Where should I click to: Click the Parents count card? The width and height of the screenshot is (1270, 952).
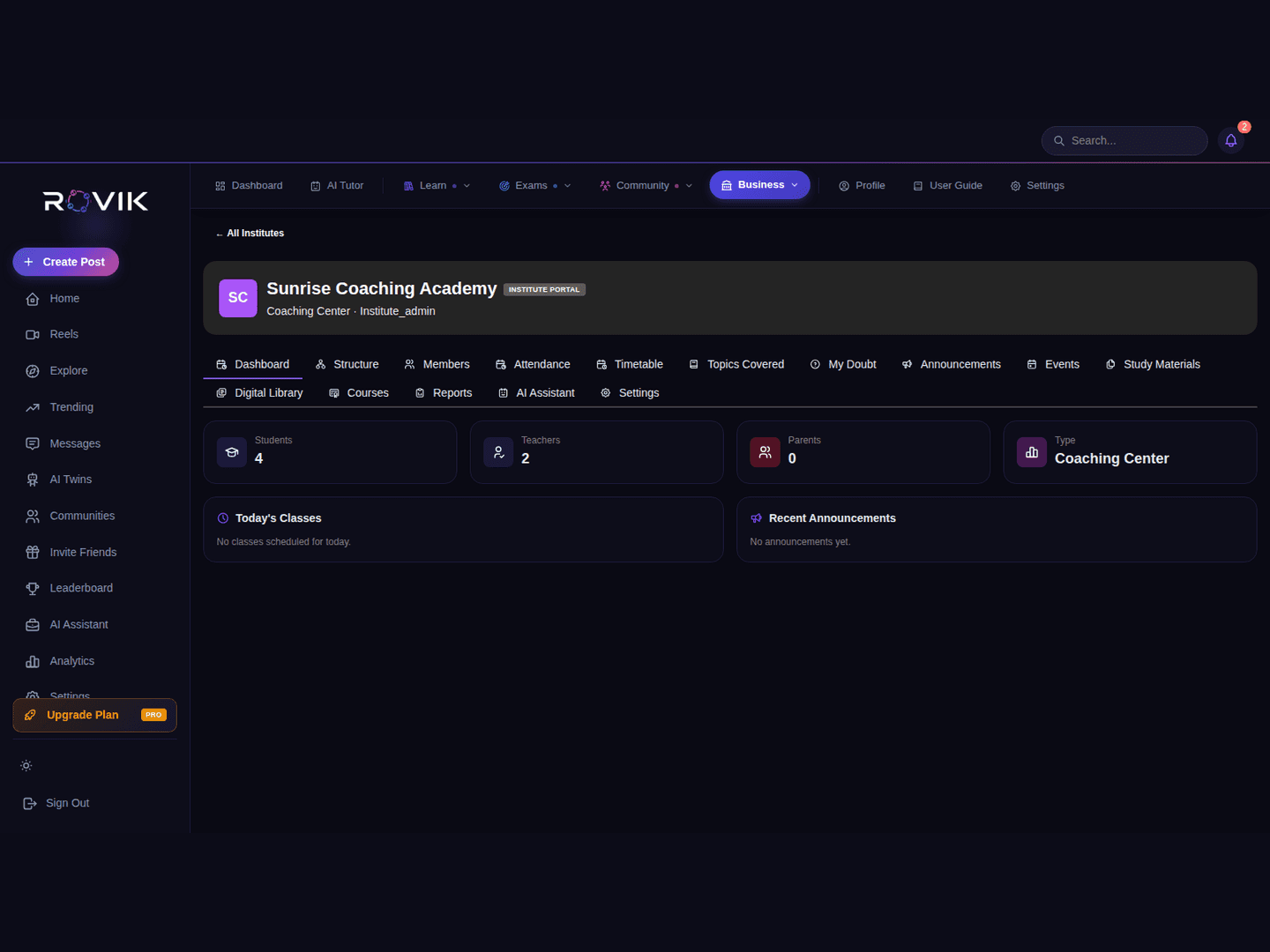[863, 452]
